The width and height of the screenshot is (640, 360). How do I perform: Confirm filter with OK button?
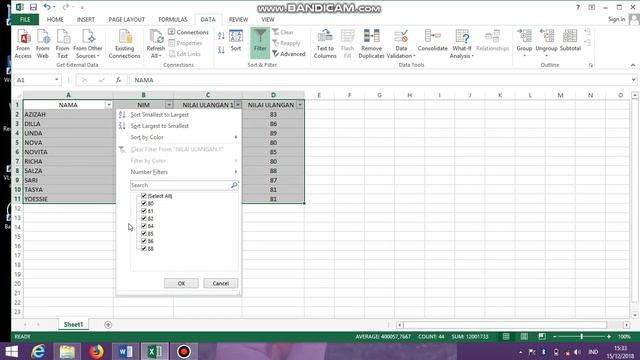(x=181, y=283)
